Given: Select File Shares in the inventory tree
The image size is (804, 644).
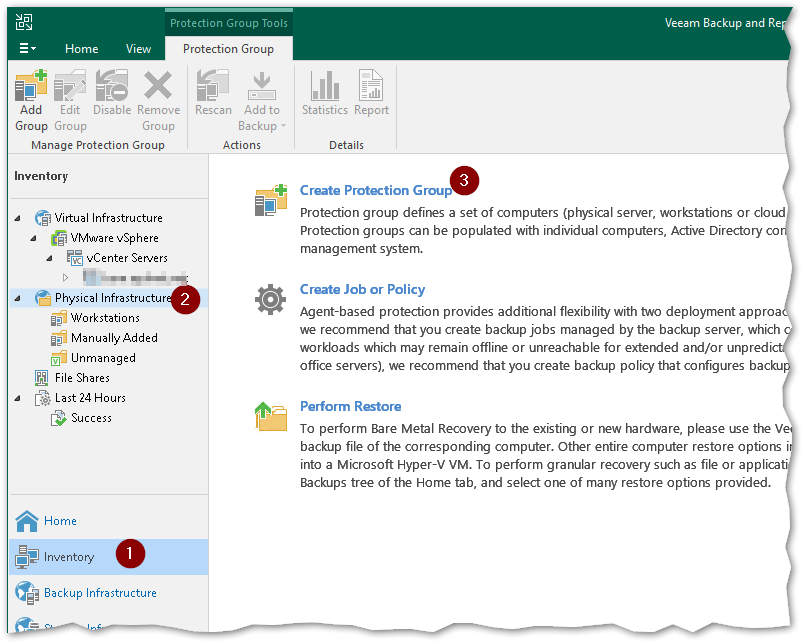Looking at the screenshot, I should (82, 378).
